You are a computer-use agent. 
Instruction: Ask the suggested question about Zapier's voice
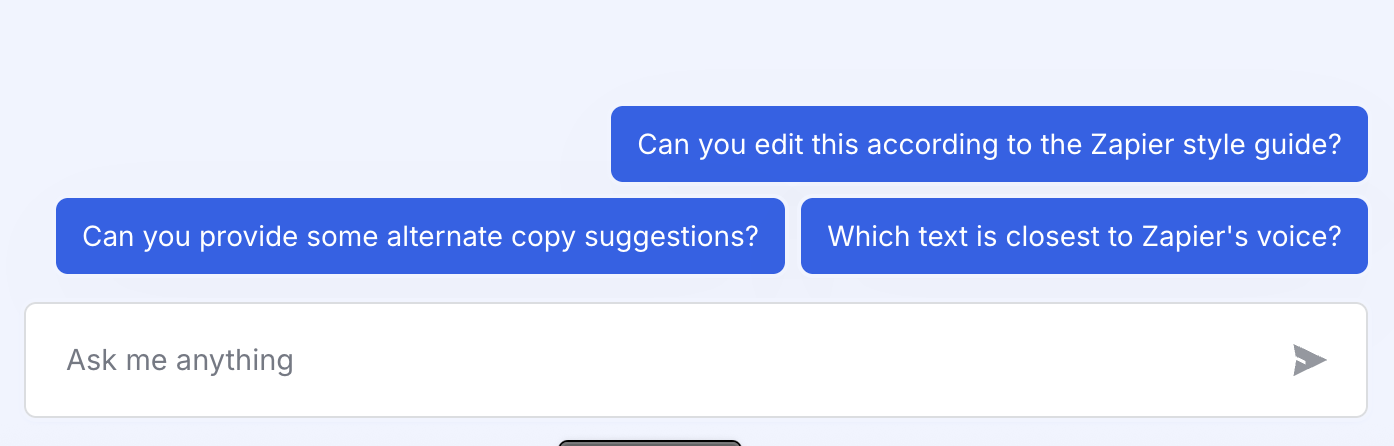tap(1084, 236)
